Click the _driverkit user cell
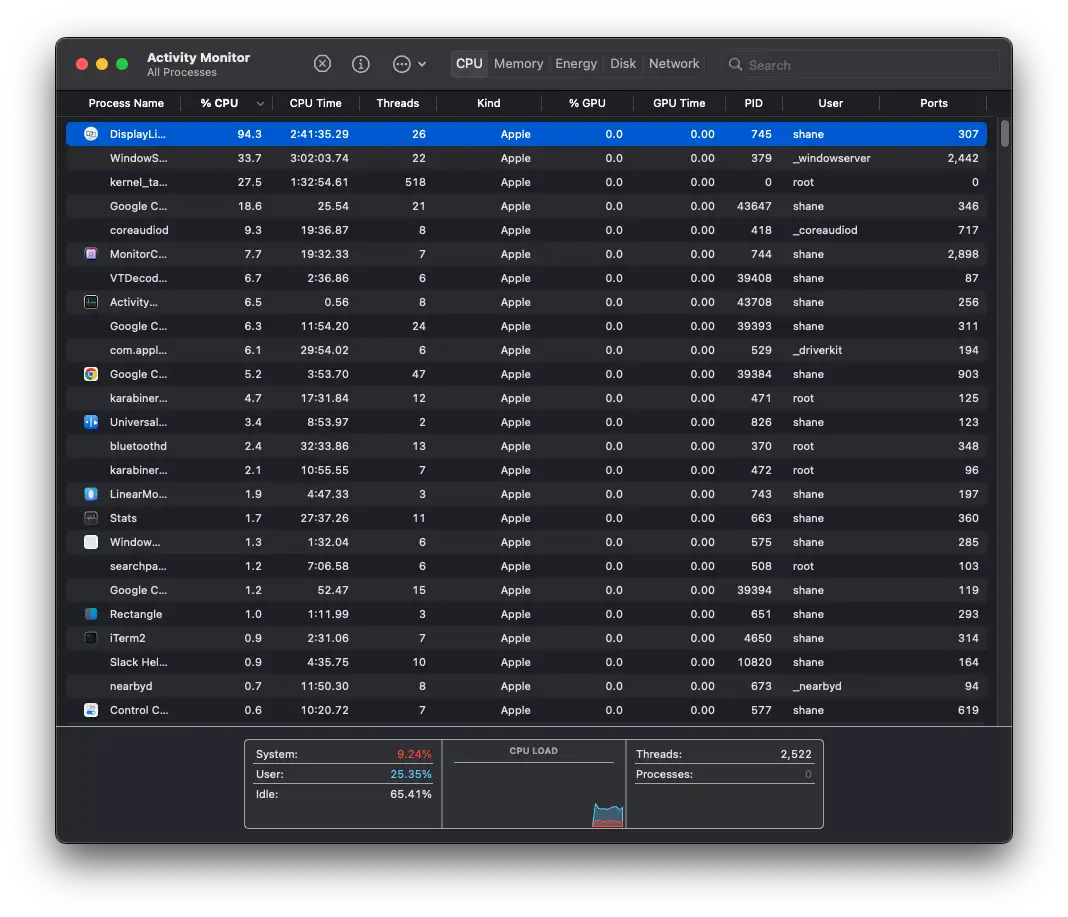 coord(817,350)
